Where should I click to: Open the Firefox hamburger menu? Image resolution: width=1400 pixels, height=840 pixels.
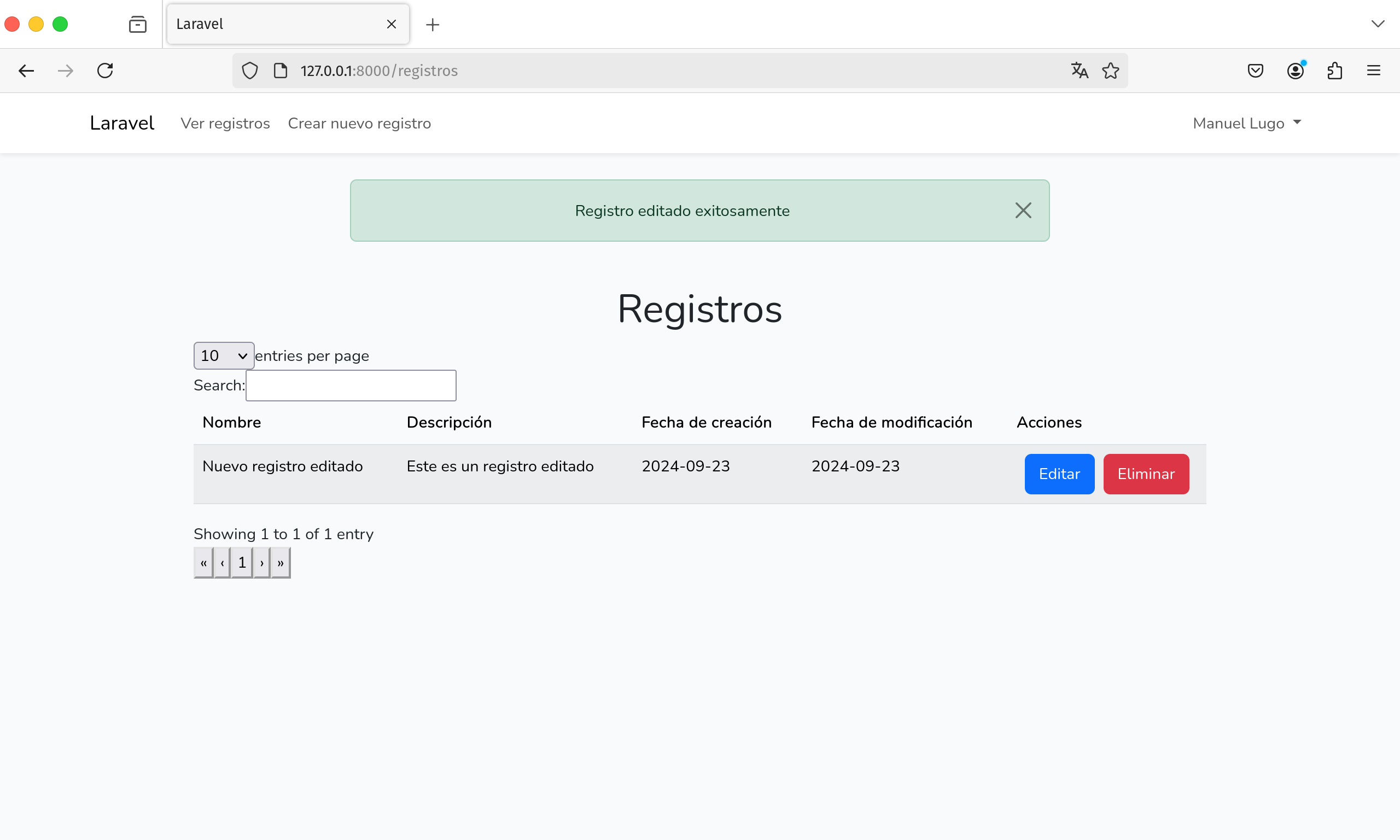(x=1373, y=71)
